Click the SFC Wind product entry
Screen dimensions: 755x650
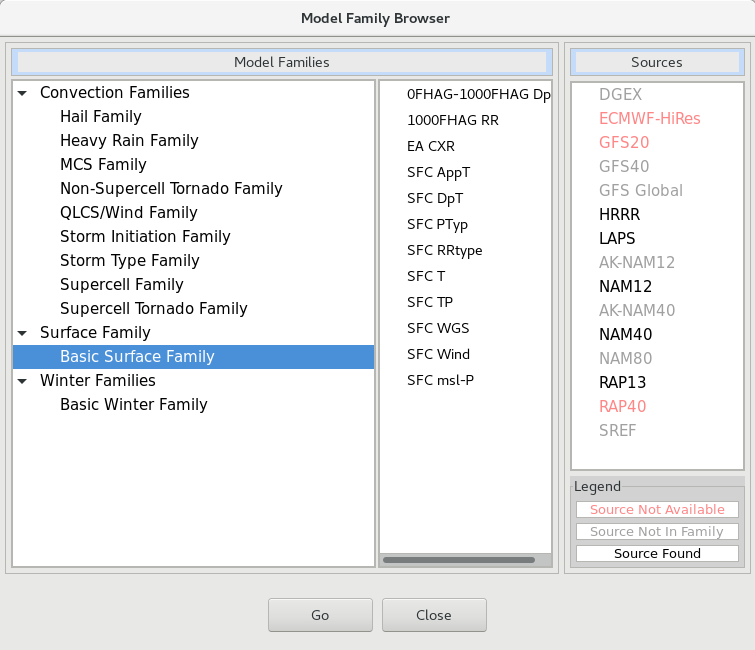(x=438, y=354)
